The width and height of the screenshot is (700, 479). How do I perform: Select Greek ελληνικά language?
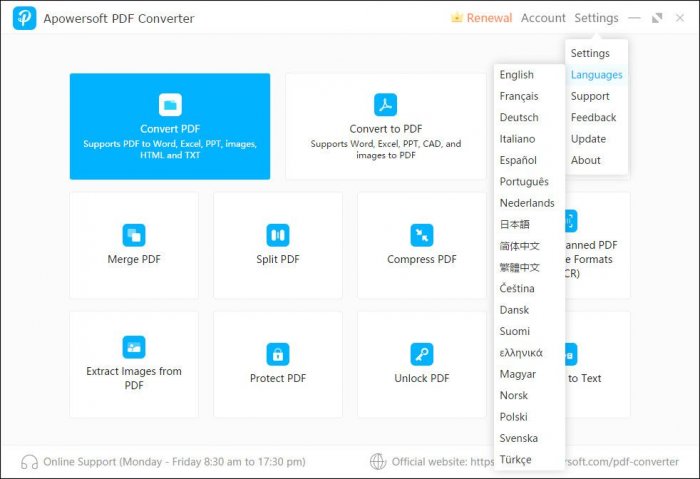pos(529,353)
